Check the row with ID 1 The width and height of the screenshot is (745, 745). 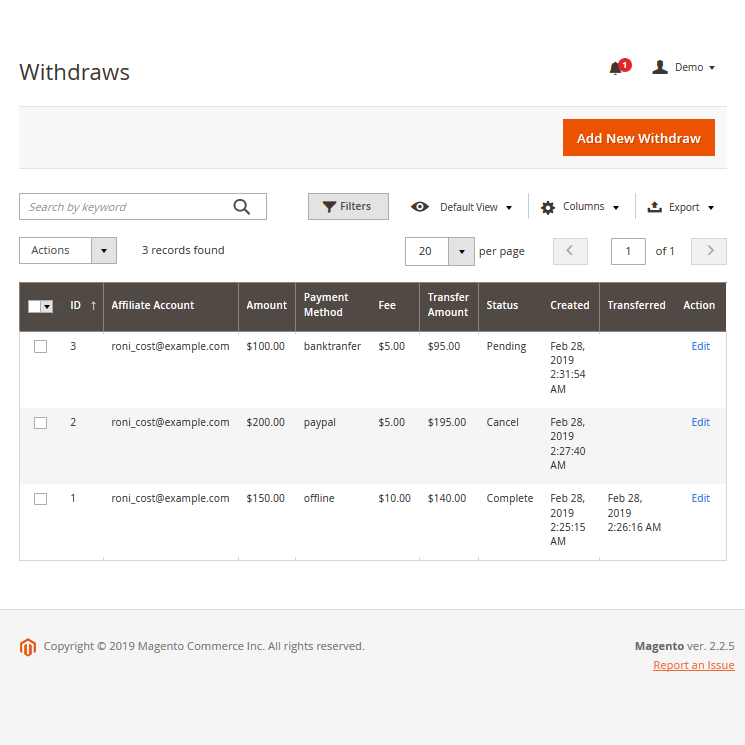[x=40, y=499]
